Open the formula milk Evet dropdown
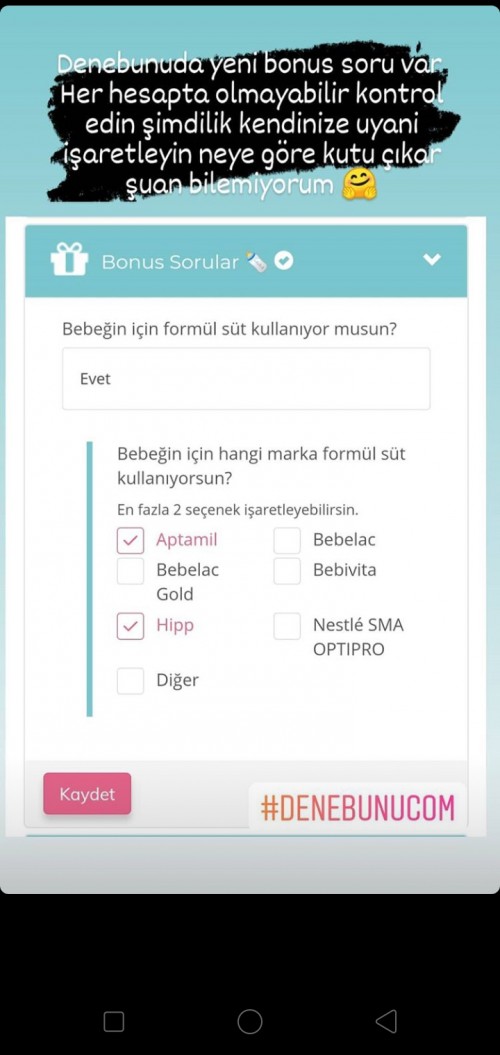Image resolution: width=500 pixels, height=1055 pixels. pyautogui.click(x=246, y=379)
